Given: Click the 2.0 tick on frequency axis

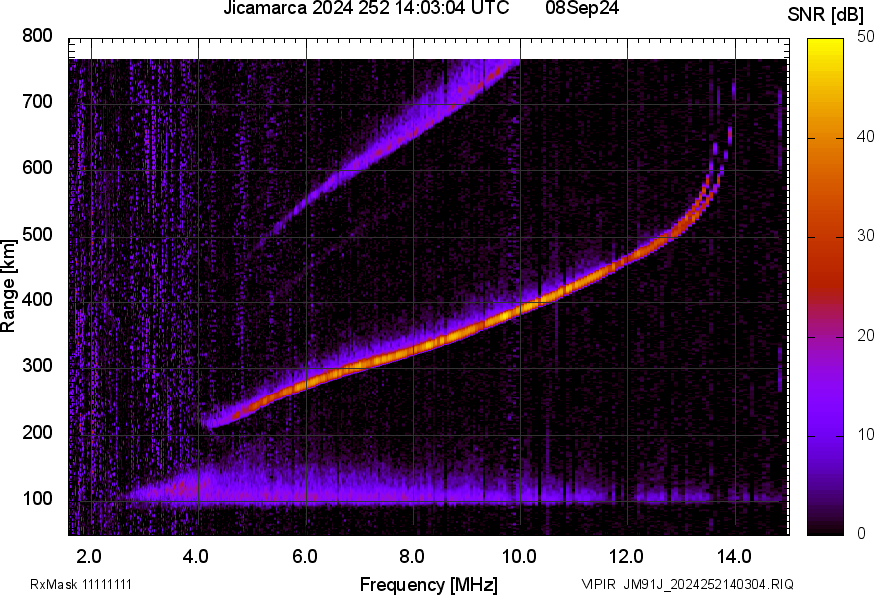Looking at the screenshot, I should click(90, 554).
